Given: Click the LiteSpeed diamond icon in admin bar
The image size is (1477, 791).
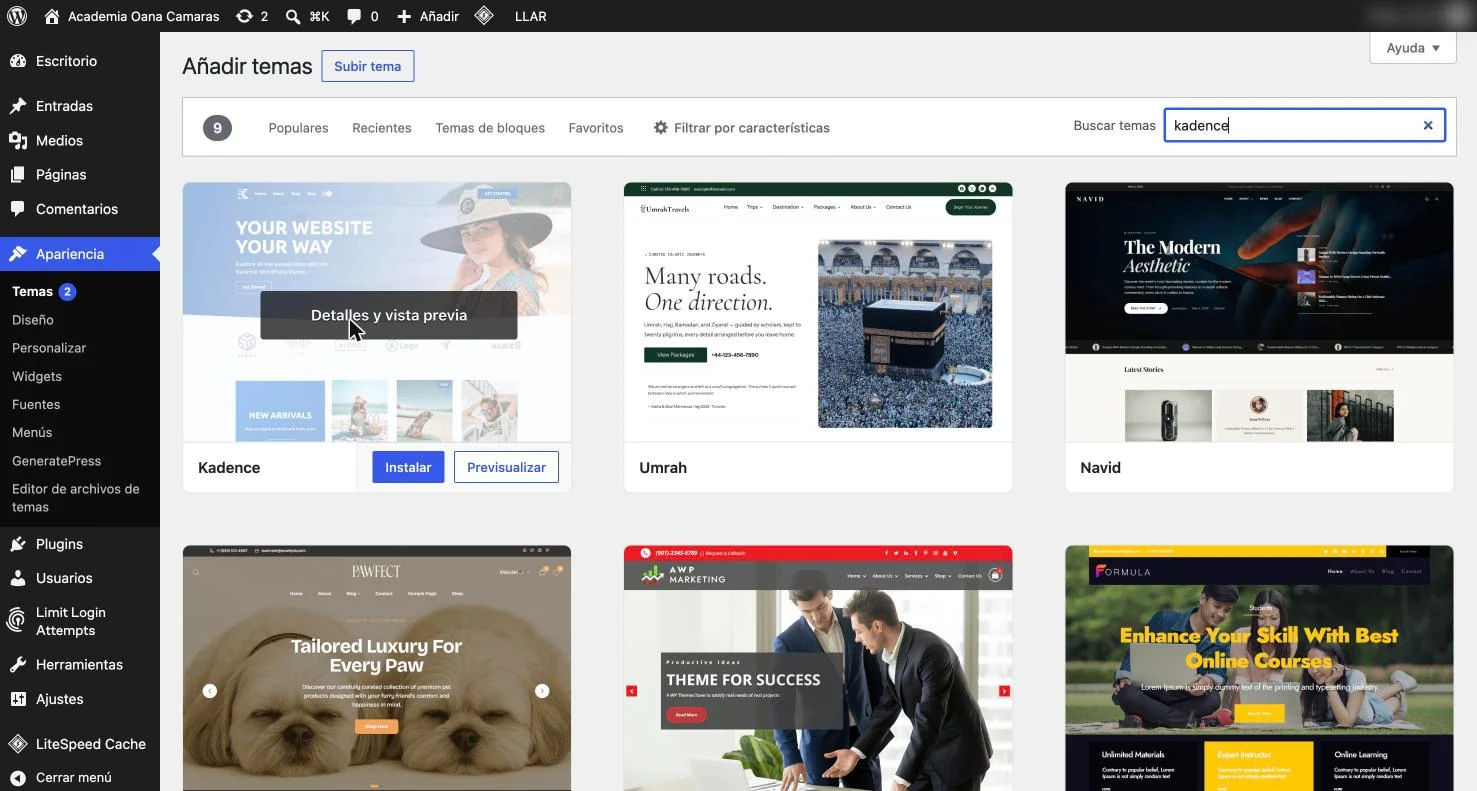Looking at the screenshot, I should point(484,16).
